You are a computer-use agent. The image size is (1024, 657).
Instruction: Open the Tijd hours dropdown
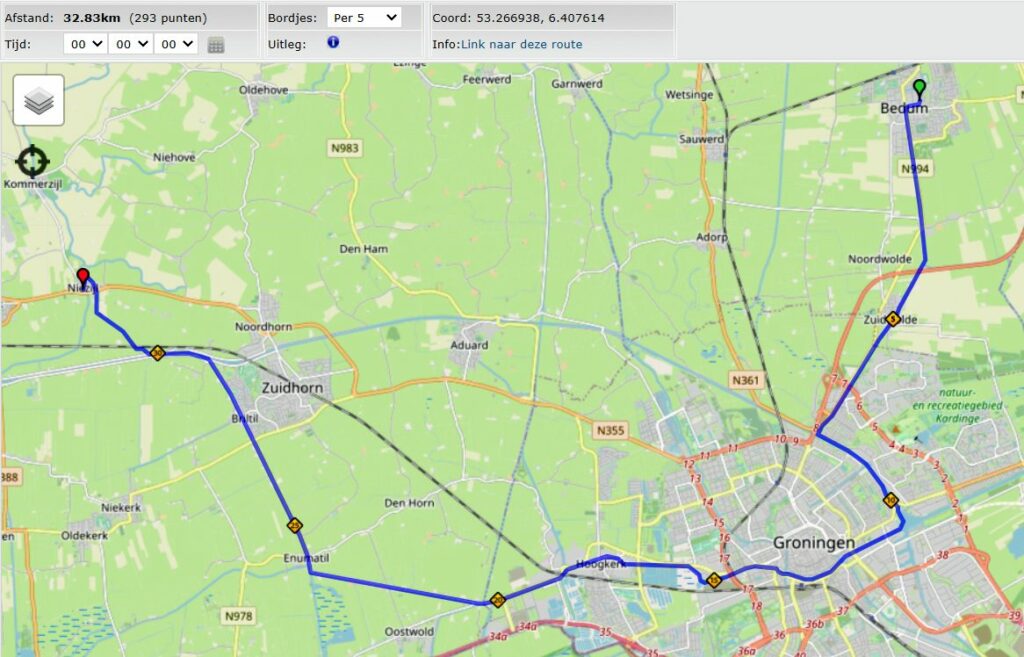point(85,44)
